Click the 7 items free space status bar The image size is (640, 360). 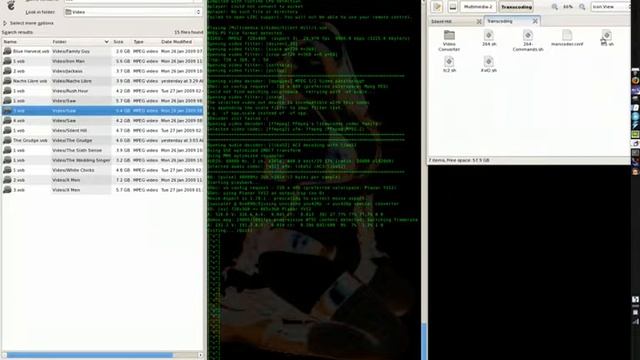(529, 160)
